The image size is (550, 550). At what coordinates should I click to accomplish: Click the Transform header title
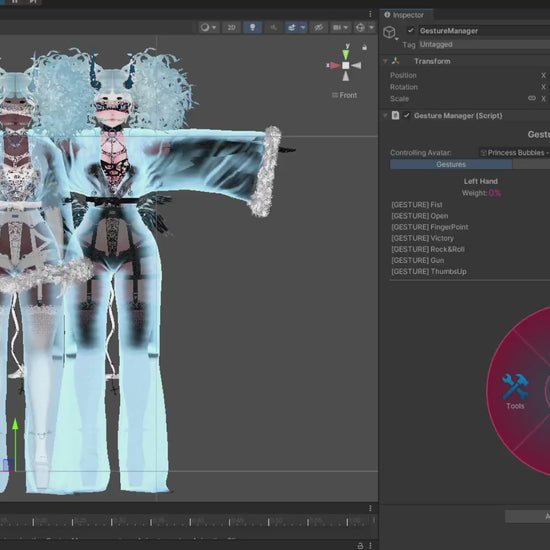[x=432, y=61]
